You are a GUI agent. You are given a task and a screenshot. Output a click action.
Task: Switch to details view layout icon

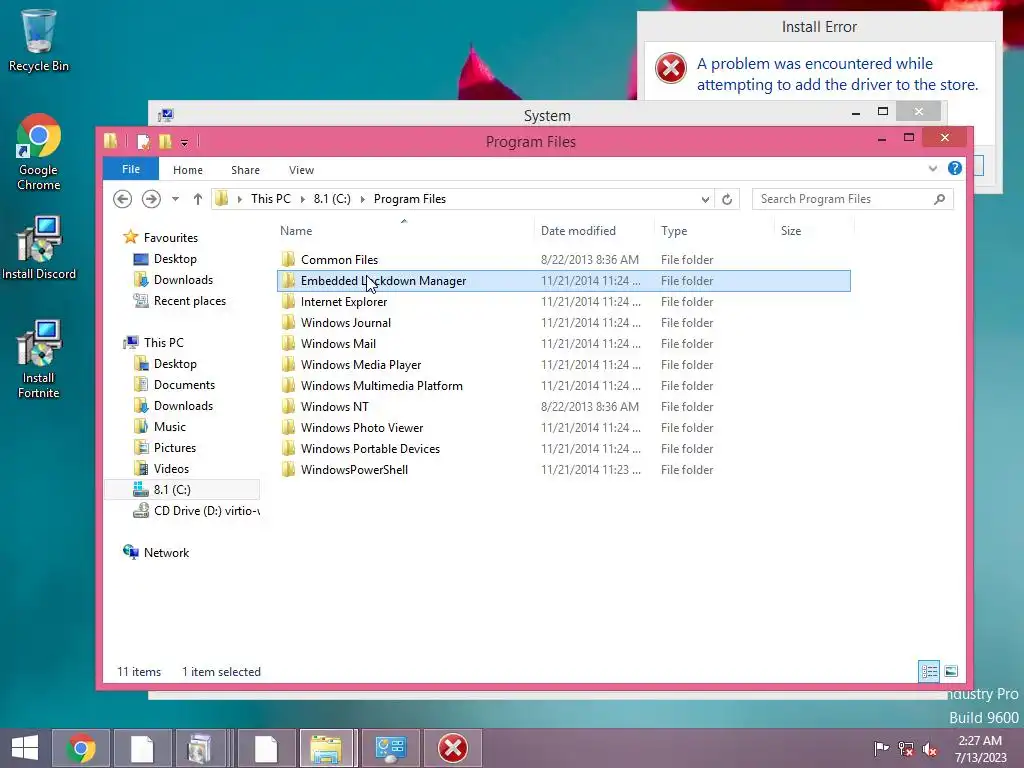tap(929, 671)
